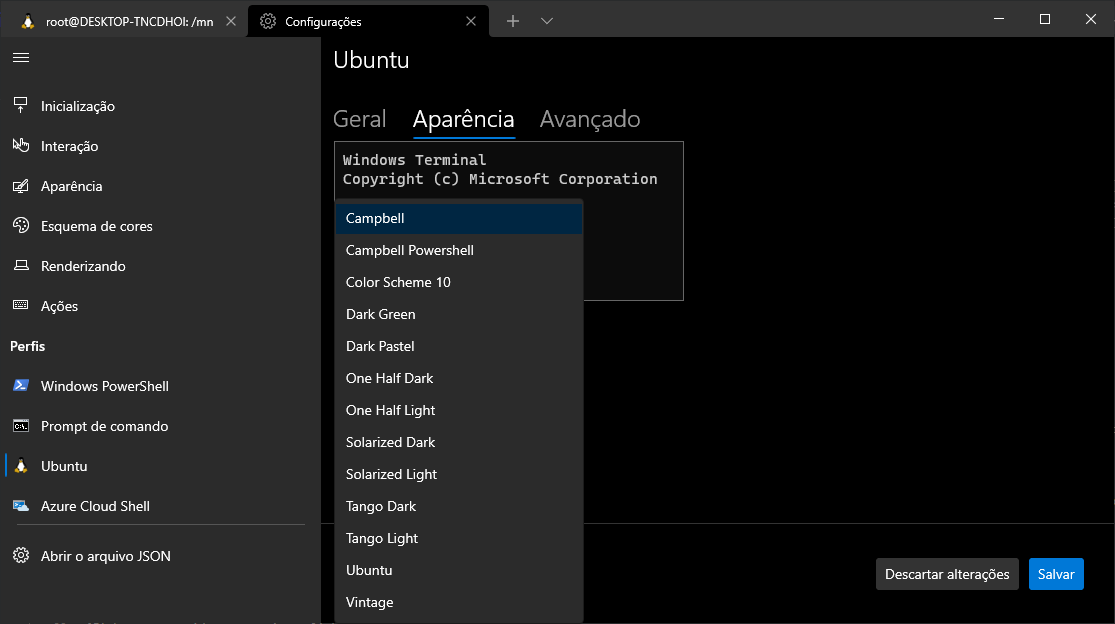
Task: Expand the new tab profile dropdown arrow
Action: click(546, 21)
